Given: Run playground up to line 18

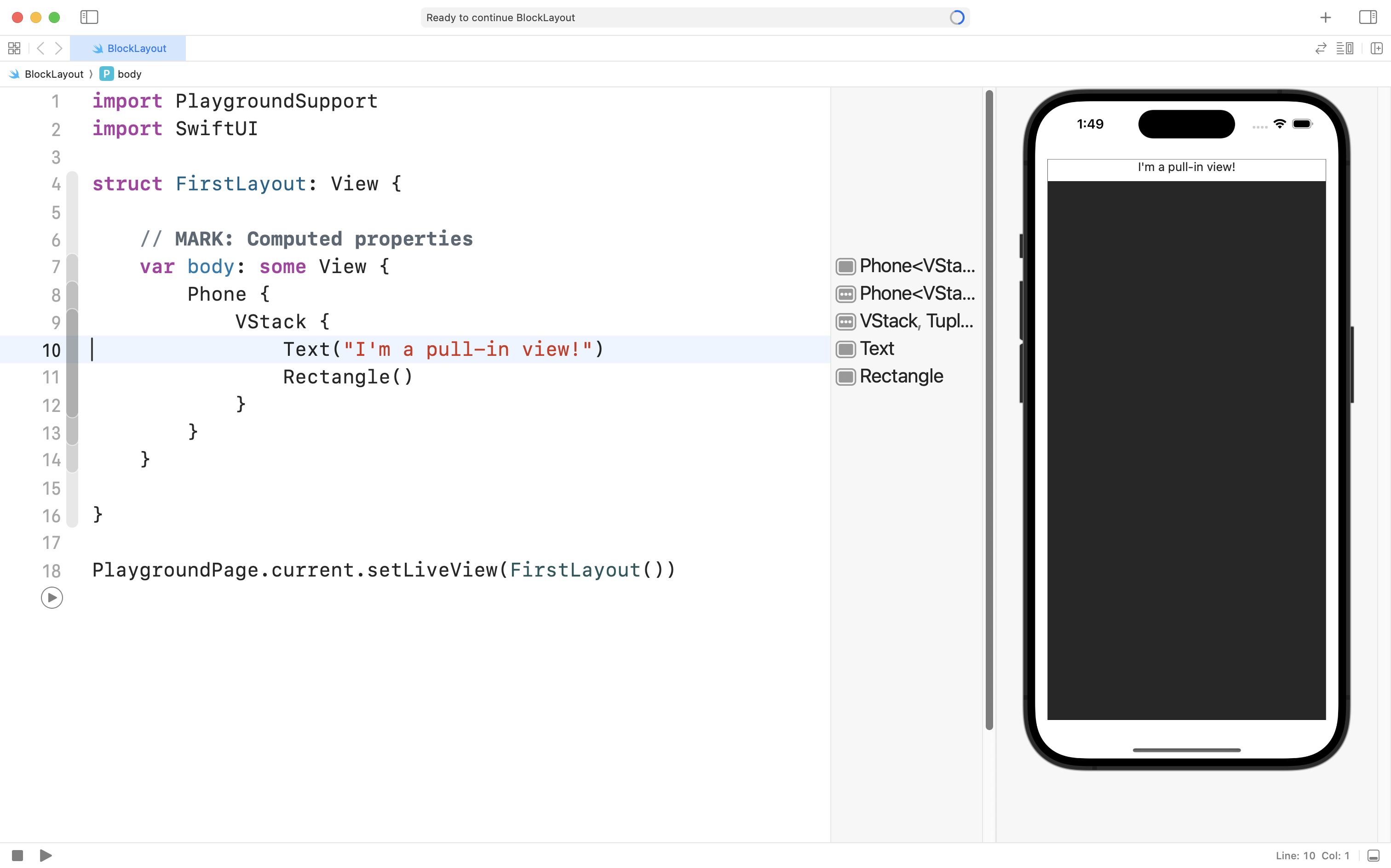Looking at the screenshot, I should tap(52, 598).
